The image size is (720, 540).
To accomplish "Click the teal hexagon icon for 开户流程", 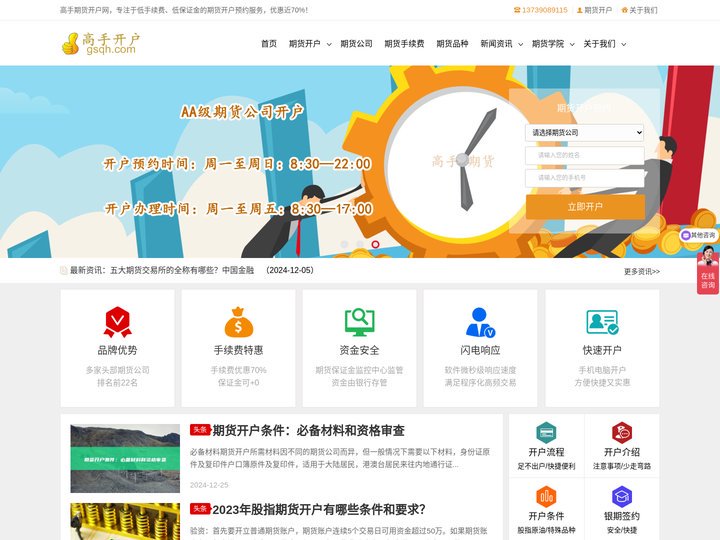I will 546,432.
